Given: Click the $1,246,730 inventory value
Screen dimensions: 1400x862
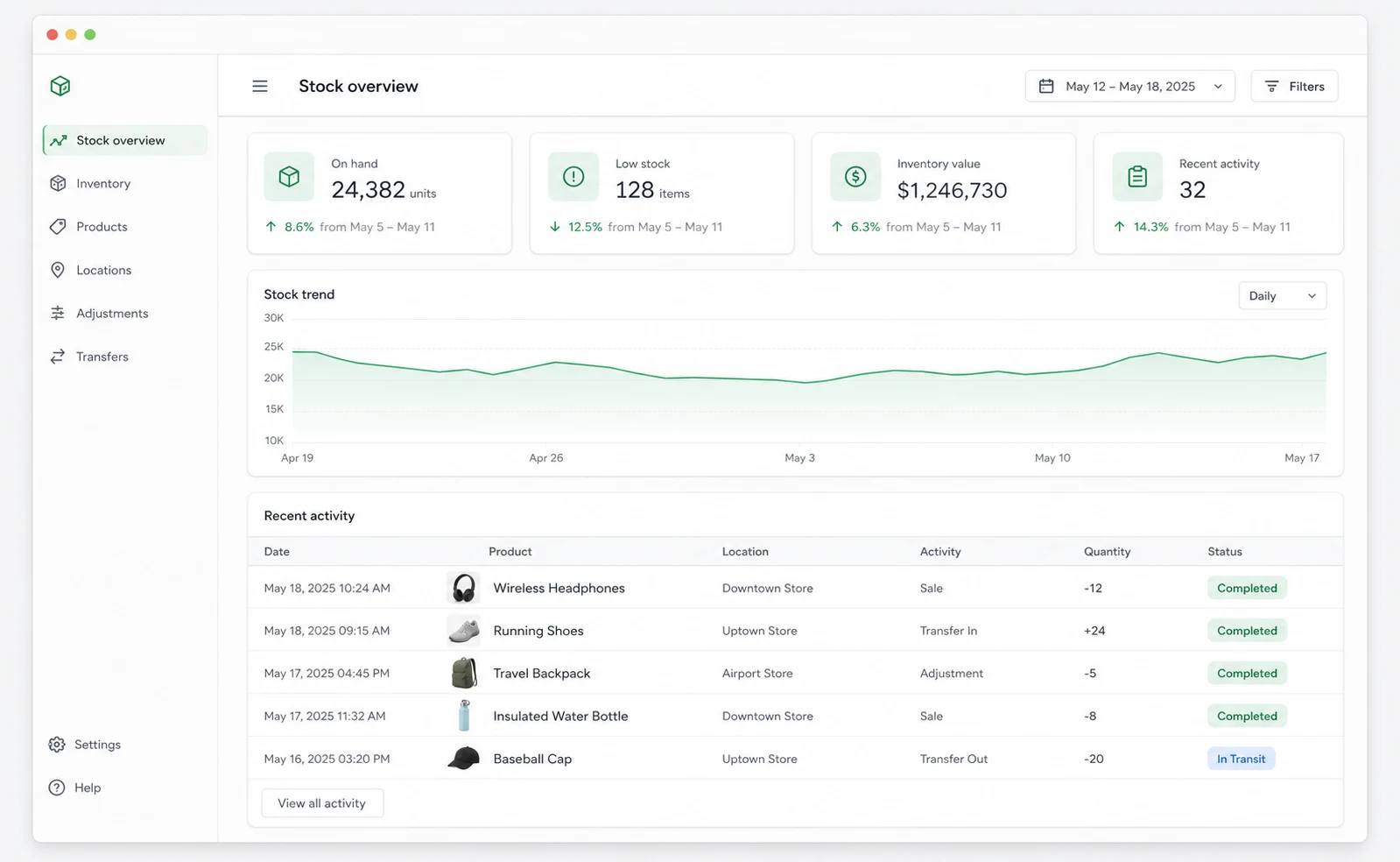Looking at the screenshot, I should click(x=952, y=190).
